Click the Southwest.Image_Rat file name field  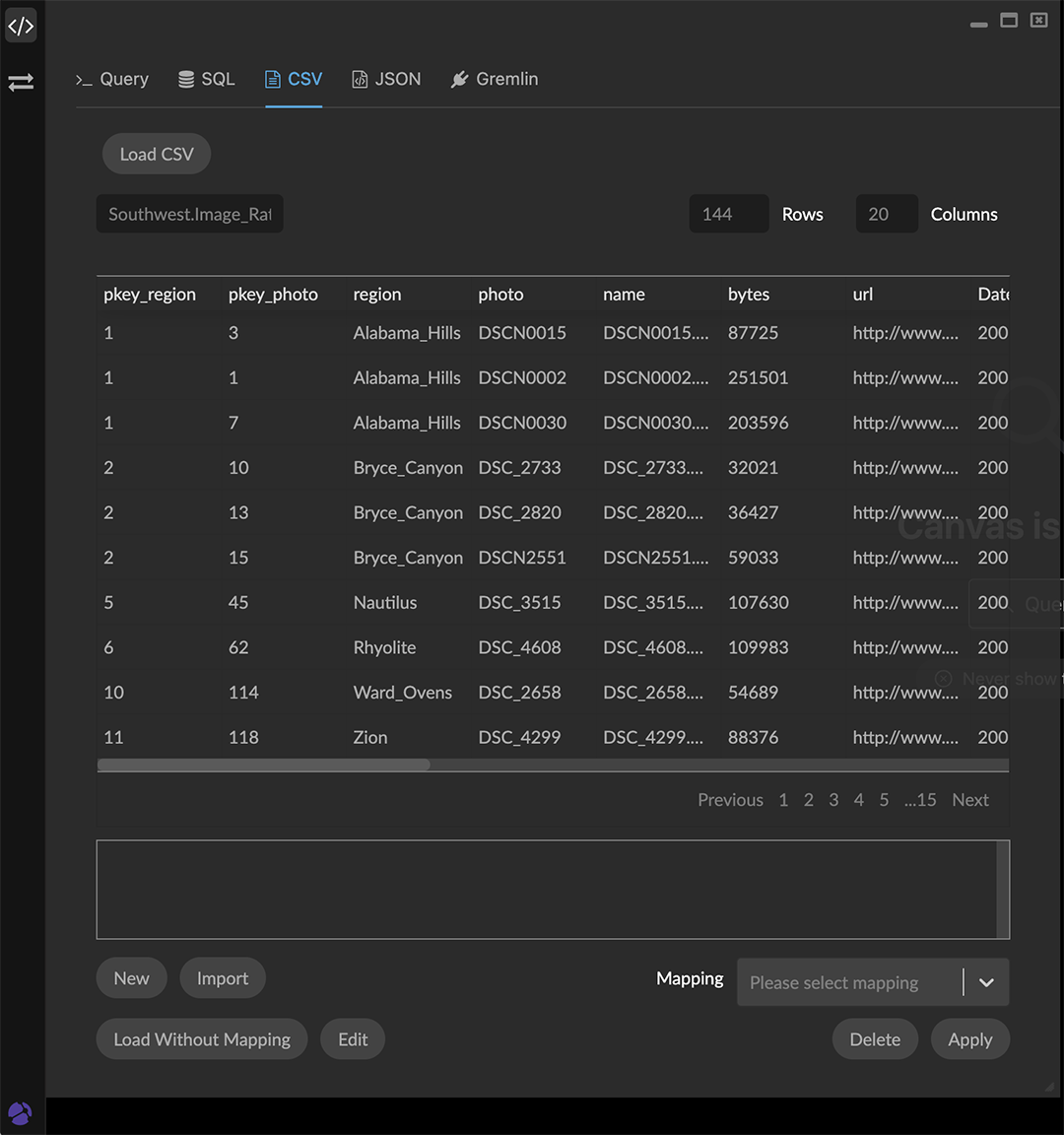click(189, 214)
